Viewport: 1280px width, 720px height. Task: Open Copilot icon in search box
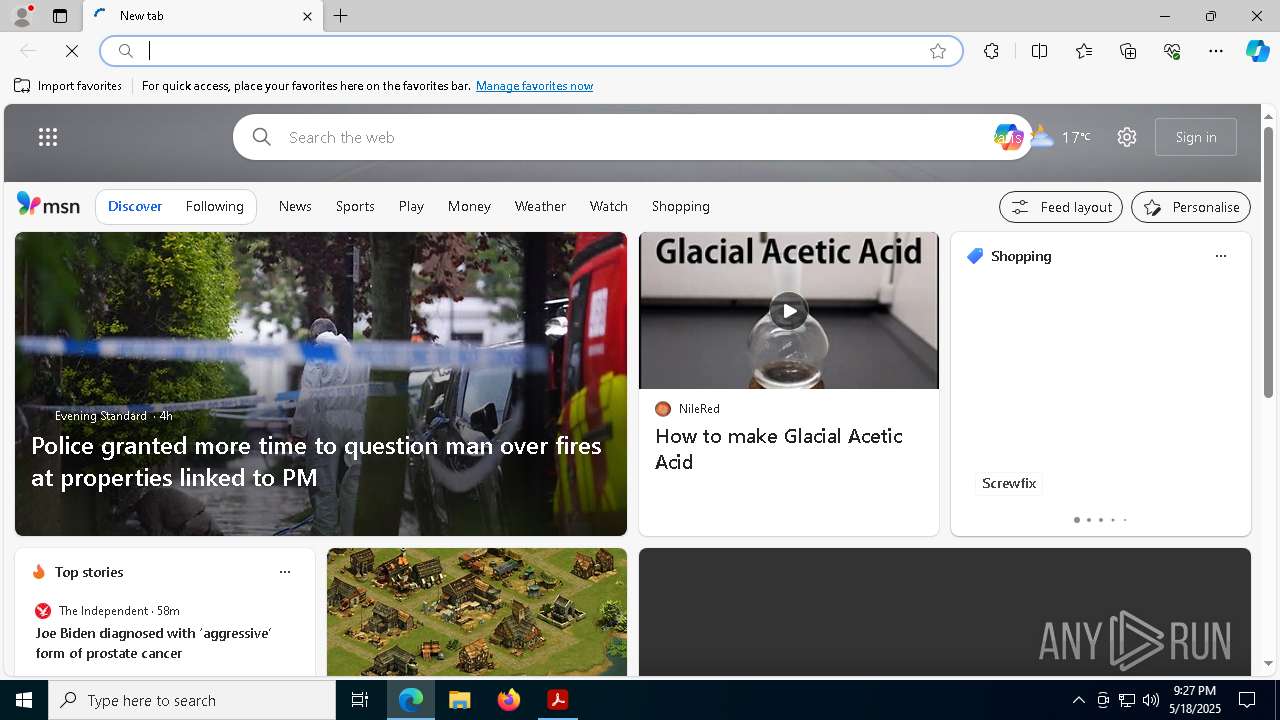1007,137
